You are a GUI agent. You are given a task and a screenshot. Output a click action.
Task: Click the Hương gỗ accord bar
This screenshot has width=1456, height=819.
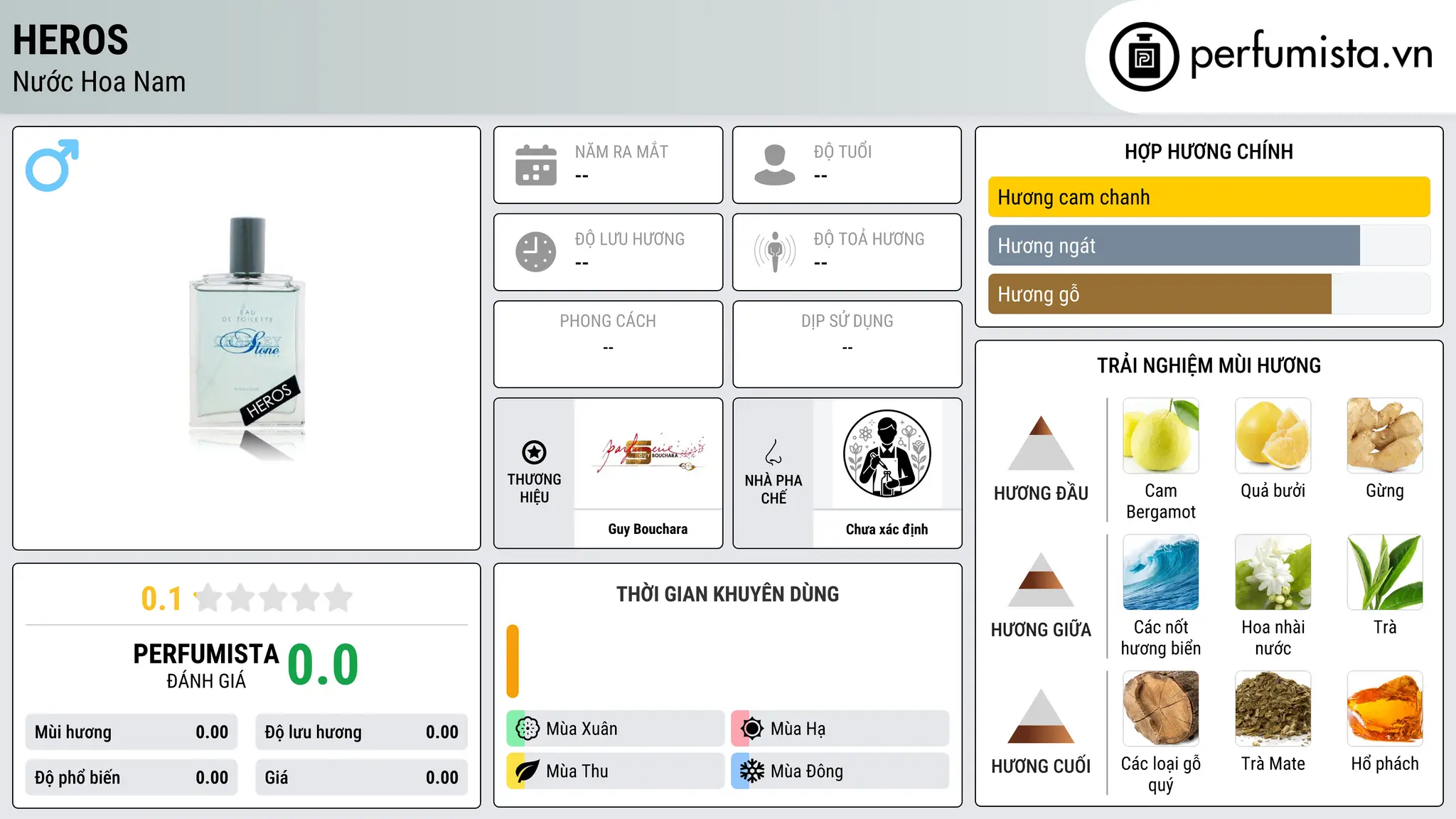click(1209, 294)
